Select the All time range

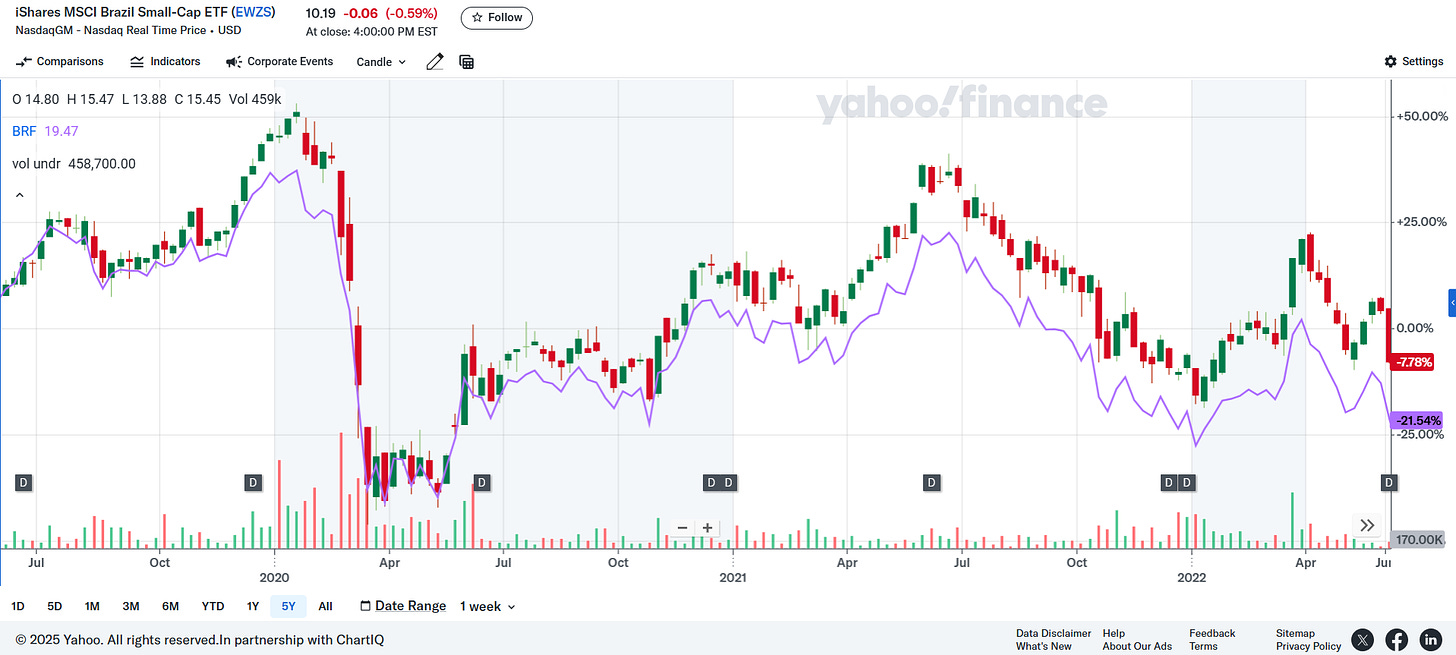click(x=325, y=606)
